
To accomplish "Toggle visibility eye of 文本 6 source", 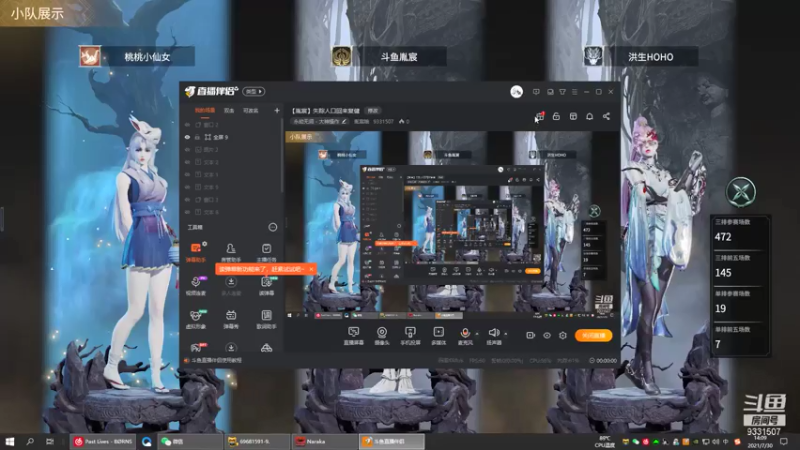I will 187,212.
